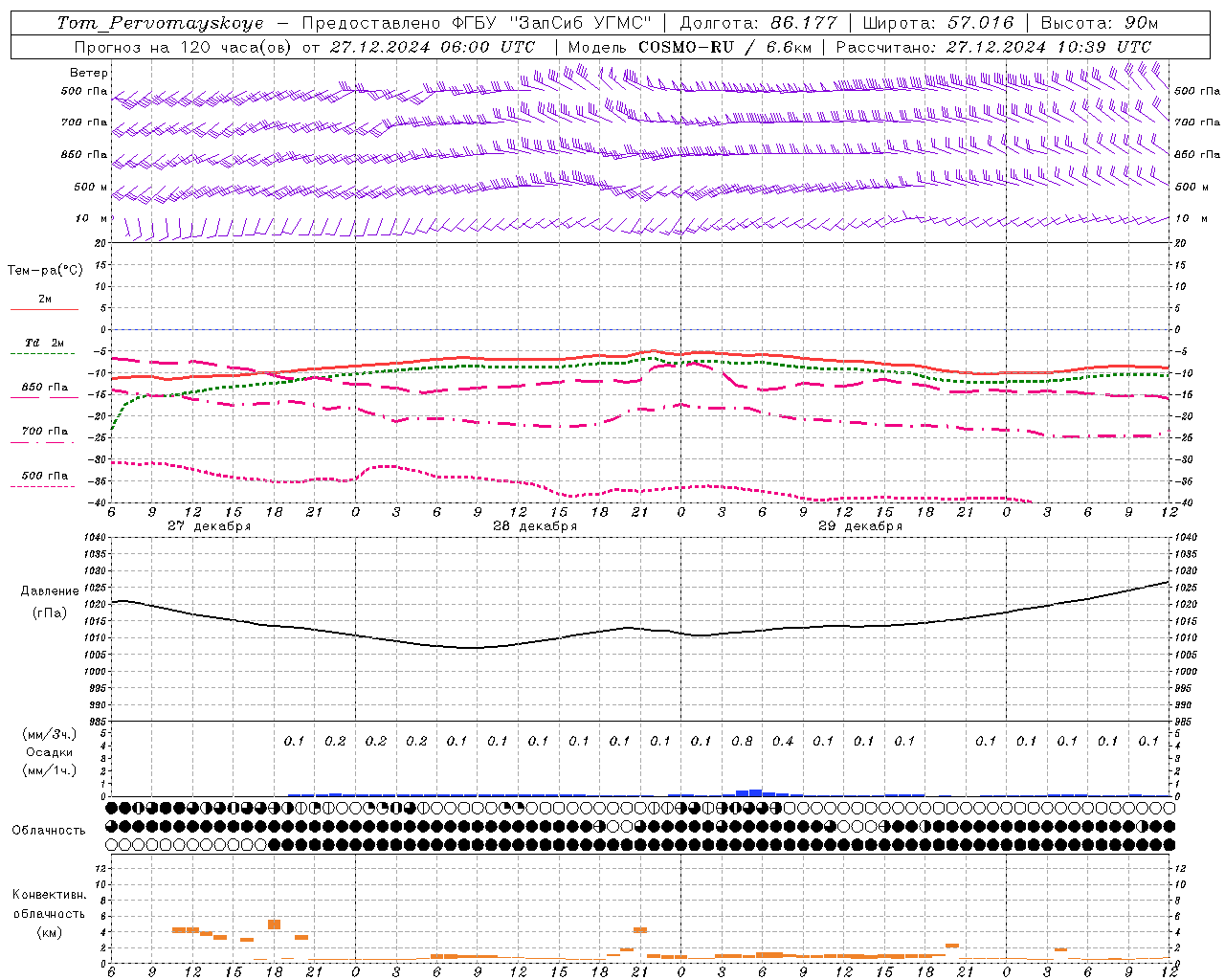Click the 0.4 precipitation value
The width and height of the screenshot is (1225, 980).
(783, 741)
